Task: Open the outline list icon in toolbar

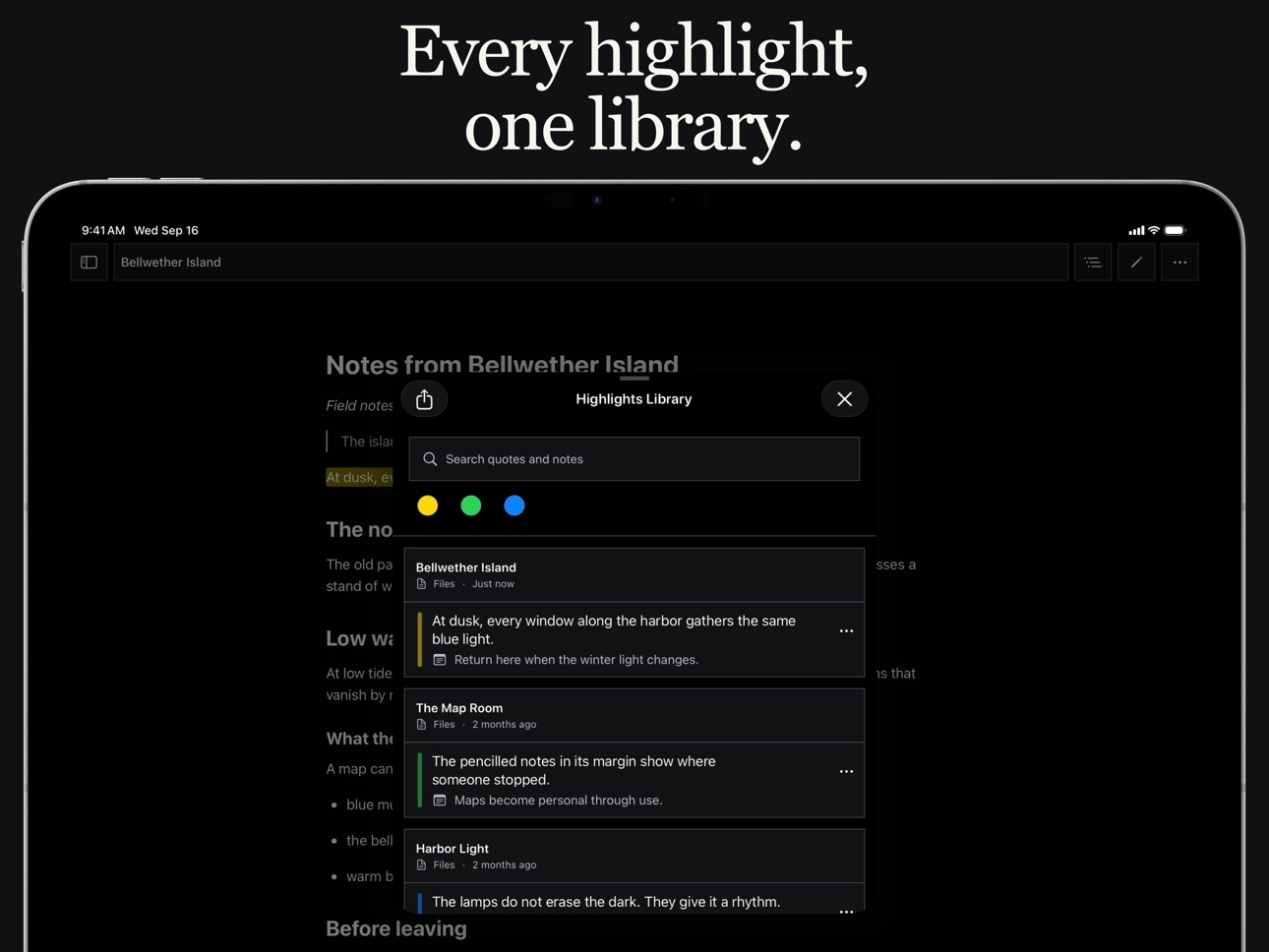Action: [1092, 263]
